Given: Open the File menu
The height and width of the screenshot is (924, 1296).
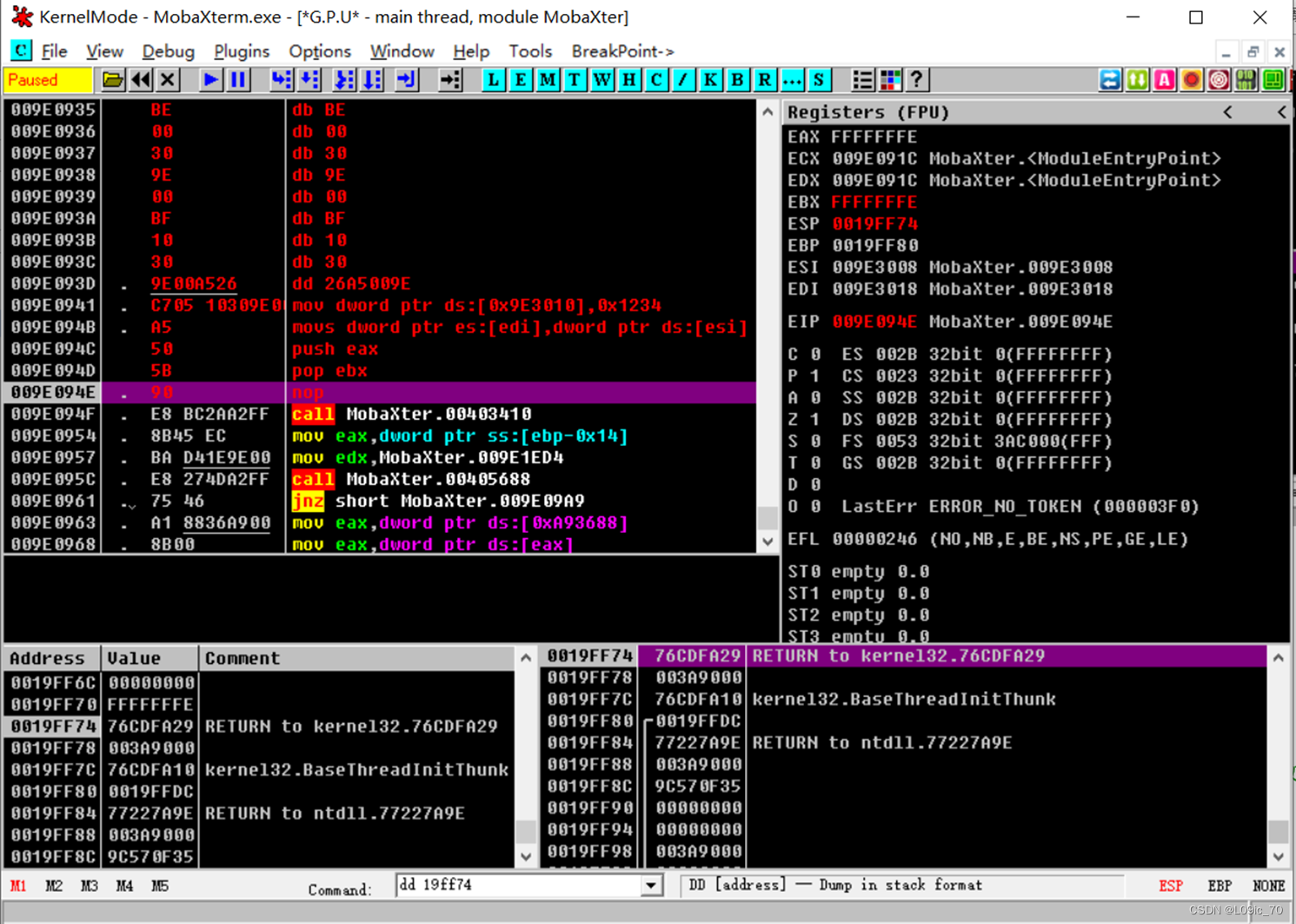Looking at the screenshot, I should 54,51.
